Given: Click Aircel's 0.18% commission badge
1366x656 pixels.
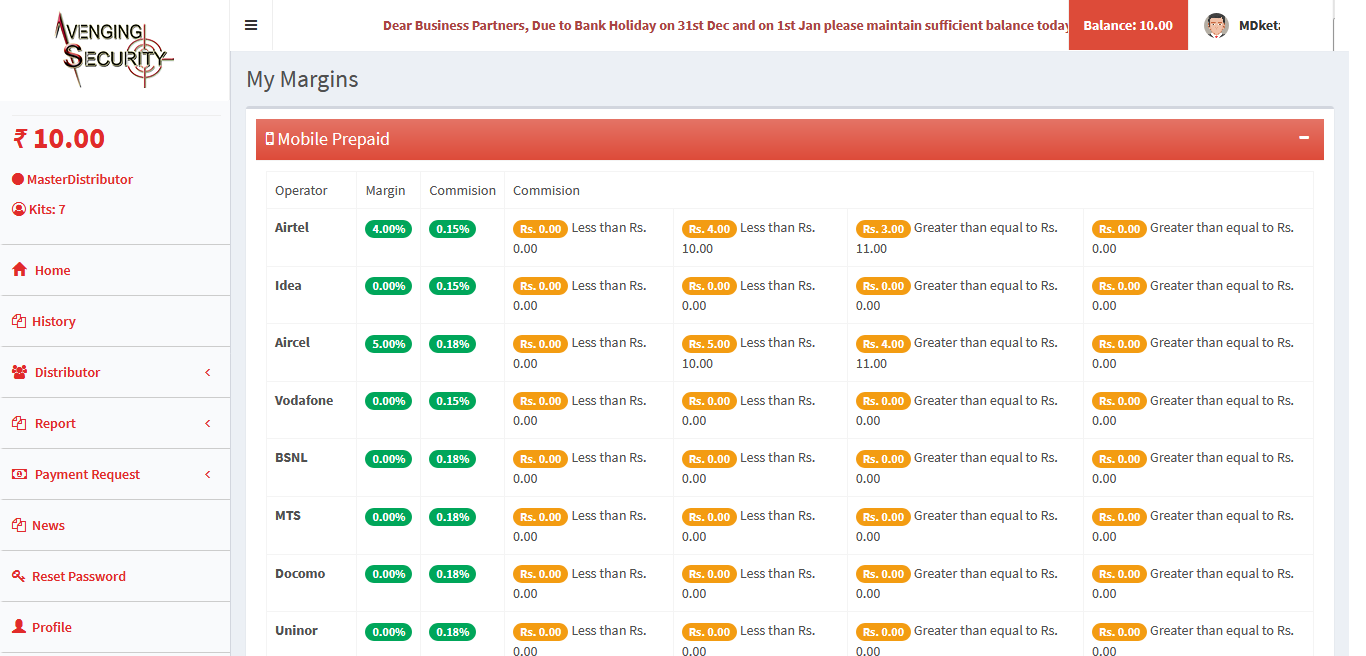Looking at the screenshot, I should 452,344.
